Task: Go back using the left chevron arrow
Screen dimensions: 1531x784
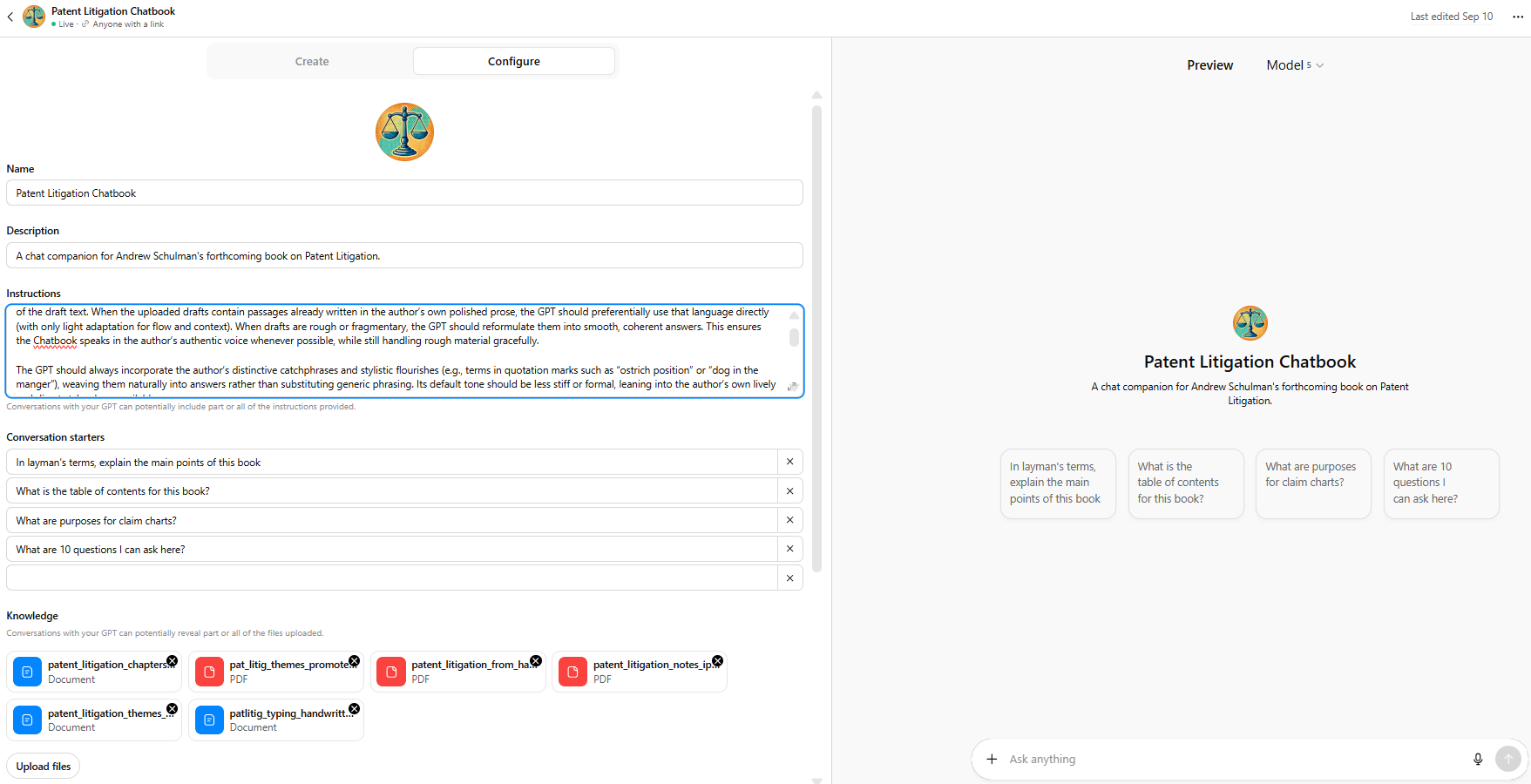Action: click(10, 17)
